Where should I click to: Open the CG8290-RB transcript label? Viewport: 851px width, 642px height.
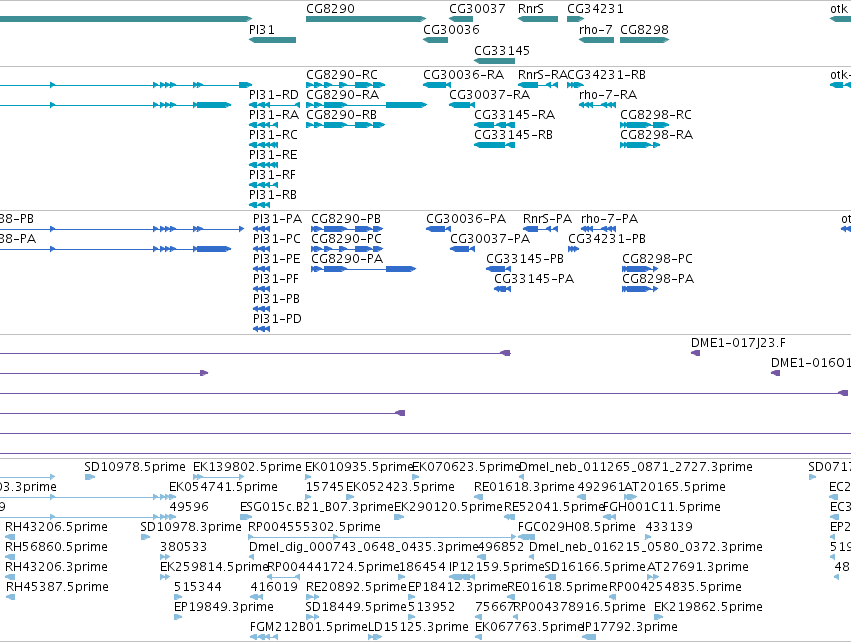[341, 115]
